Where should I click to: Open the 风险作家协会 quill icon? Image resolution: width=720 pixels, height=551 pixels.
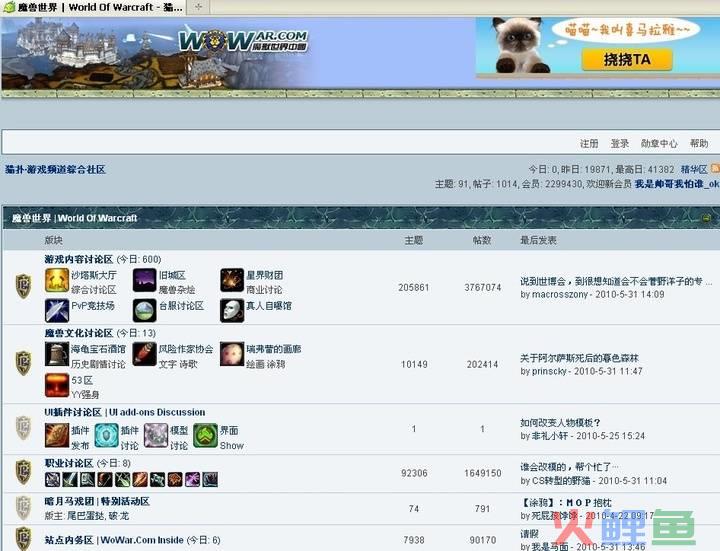[144, 354]
